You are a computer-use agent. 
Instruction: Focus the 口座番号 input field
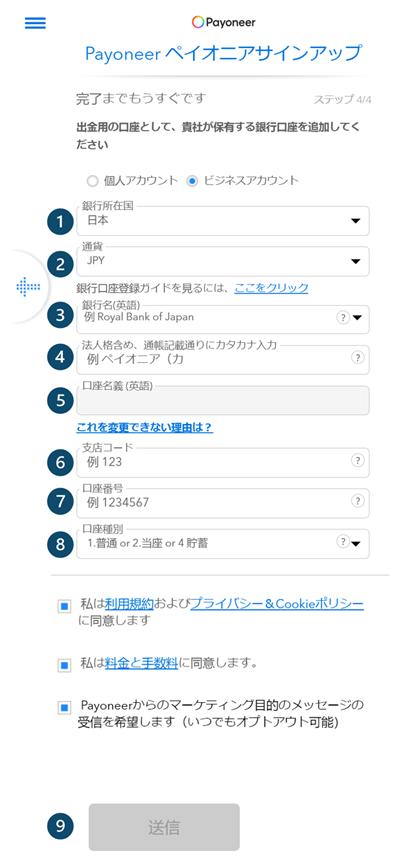point(223,503)
